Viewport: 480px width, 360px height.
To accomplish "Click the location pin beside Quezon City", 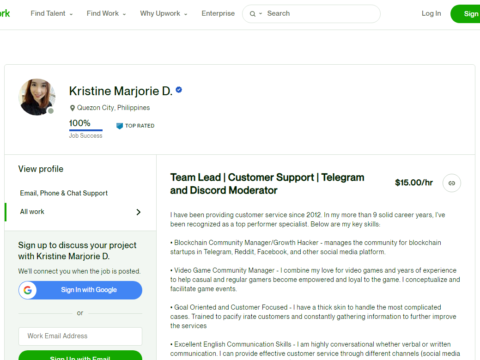I will pyautogui.click(x=72, y=108).
